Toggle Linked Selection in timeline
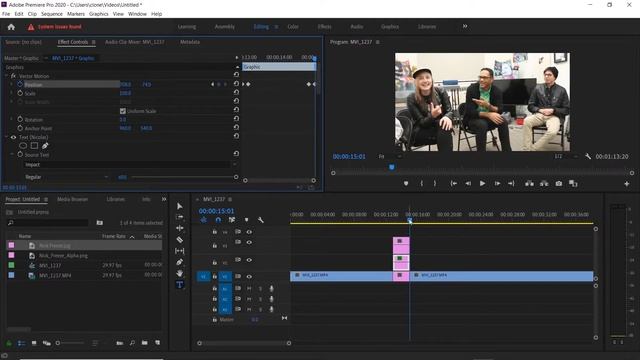 coord(232,220)
